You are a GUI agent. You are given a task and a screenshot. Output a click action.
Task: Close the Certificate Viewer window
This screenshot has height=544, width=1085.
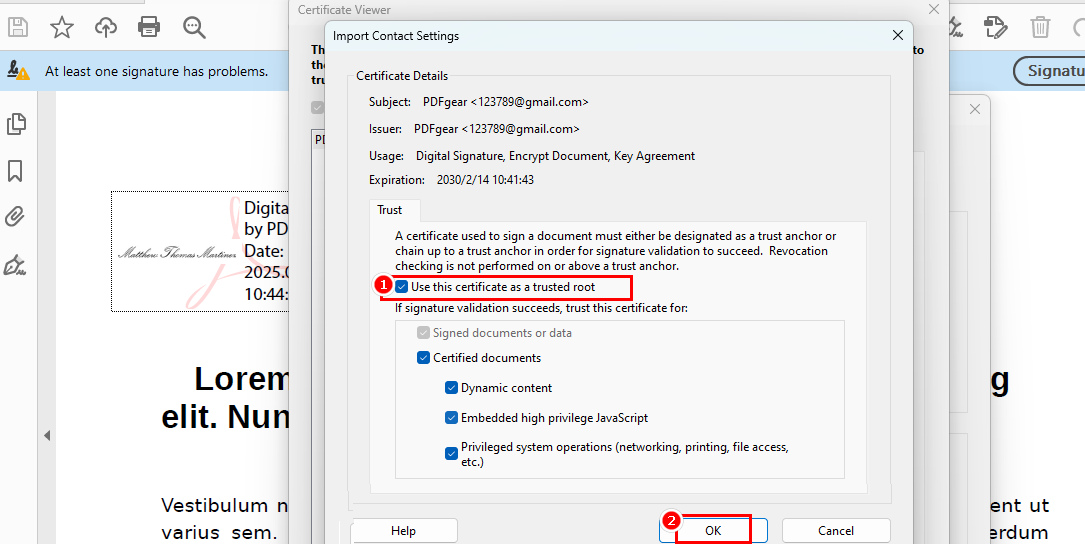coord(933,10)
